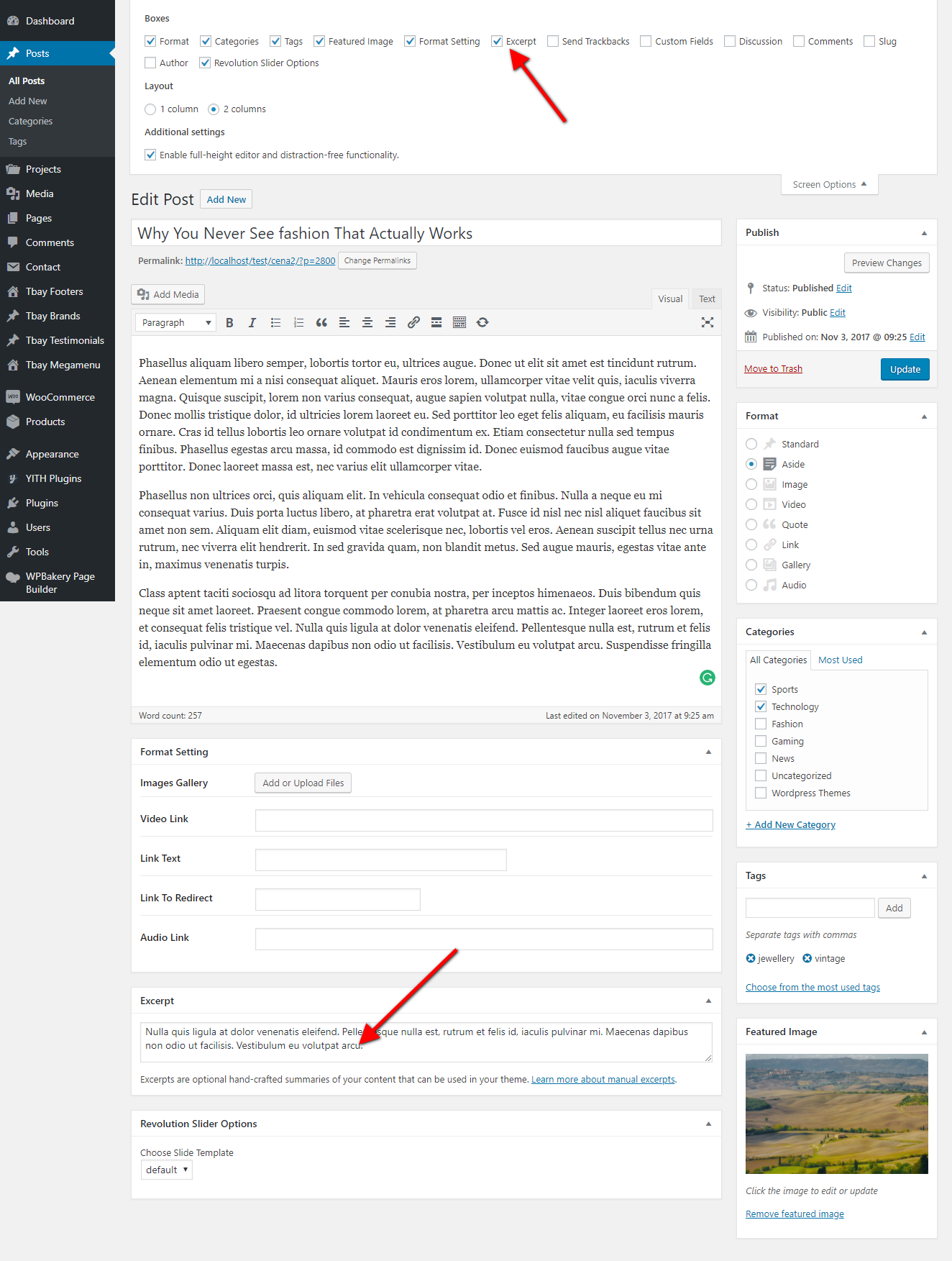Open the Paragraph format dropdown
952x1261 pixels.
175,323
